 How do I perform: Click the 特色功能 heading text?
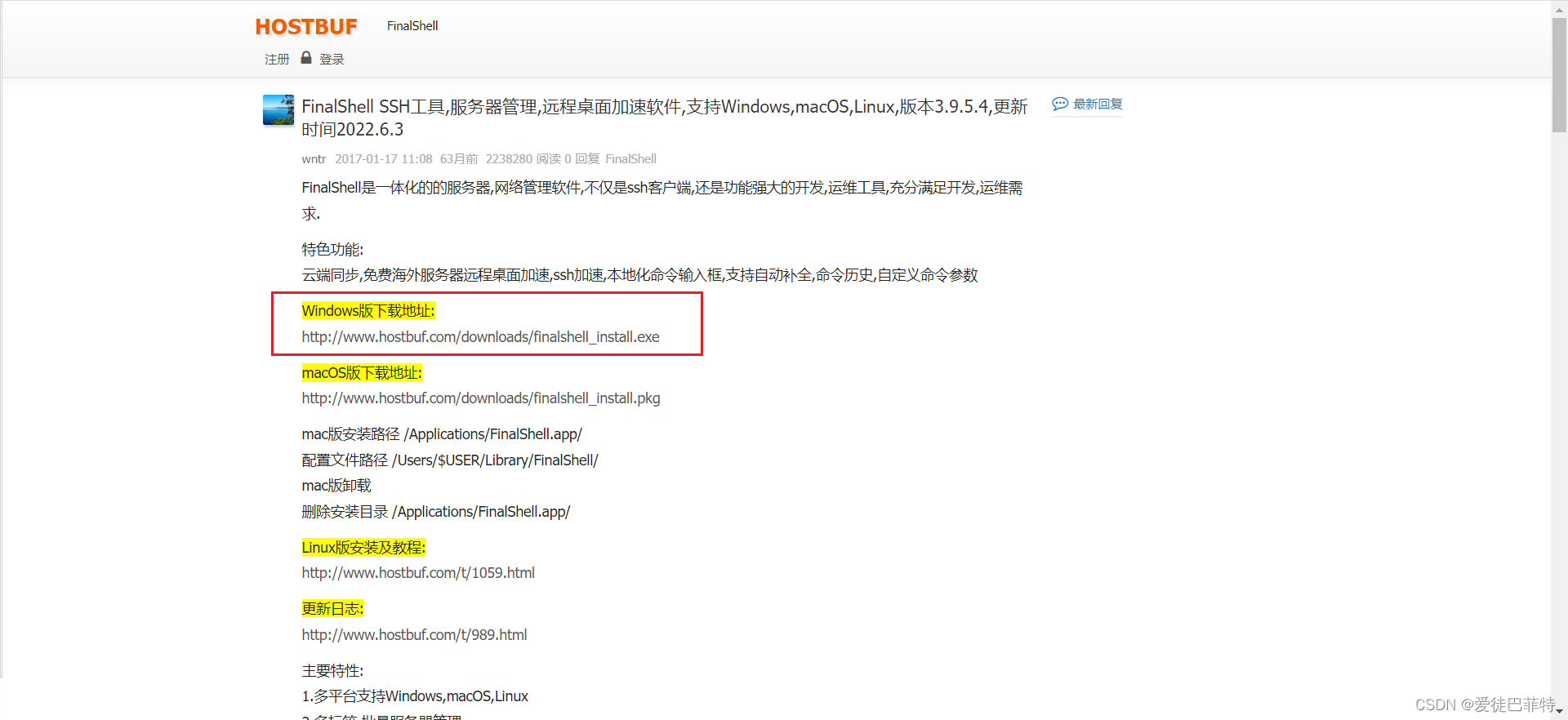tap(332, 250)
